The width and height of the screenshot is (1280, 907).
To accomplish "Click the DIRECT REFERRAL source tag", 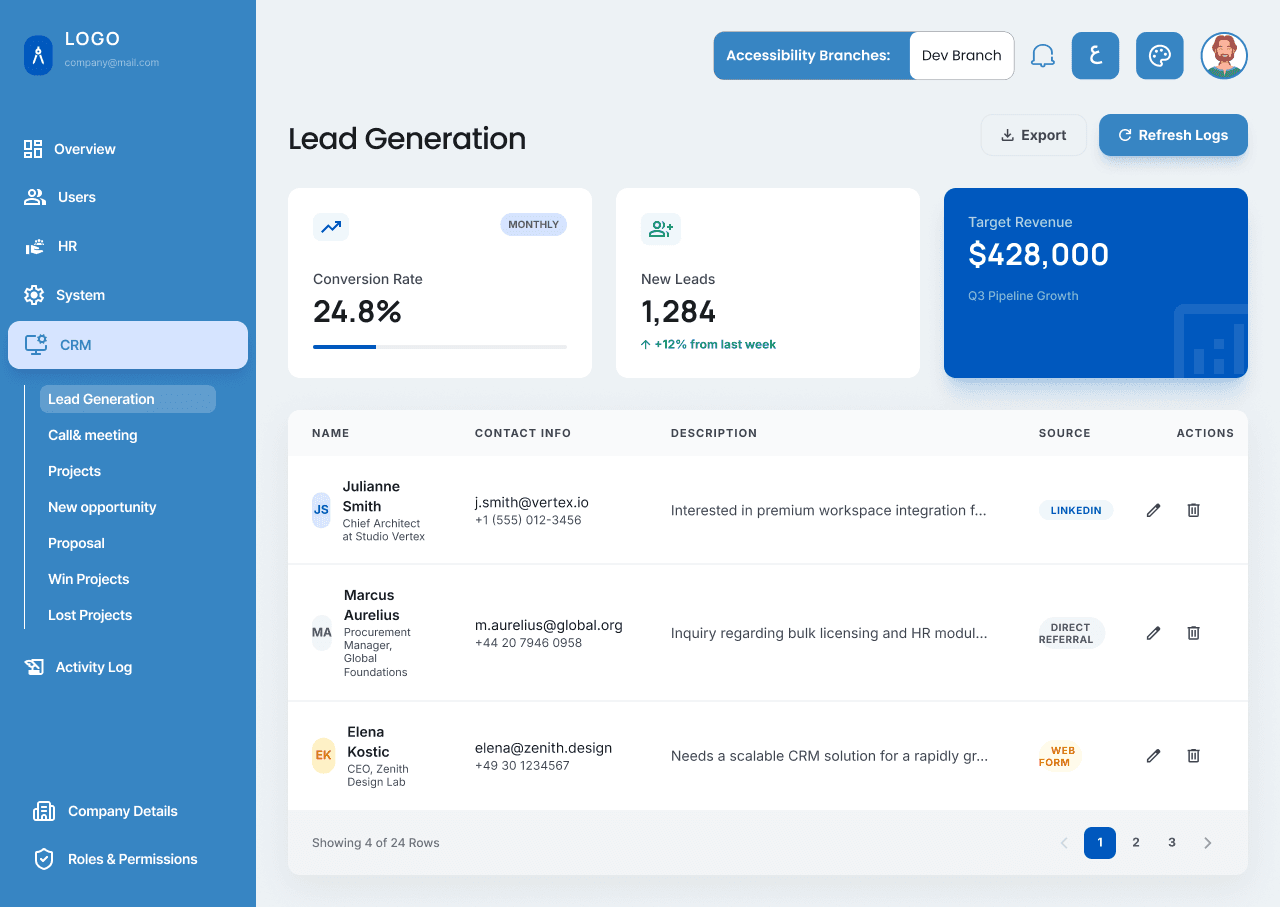I will click(x=1072, y=633).
